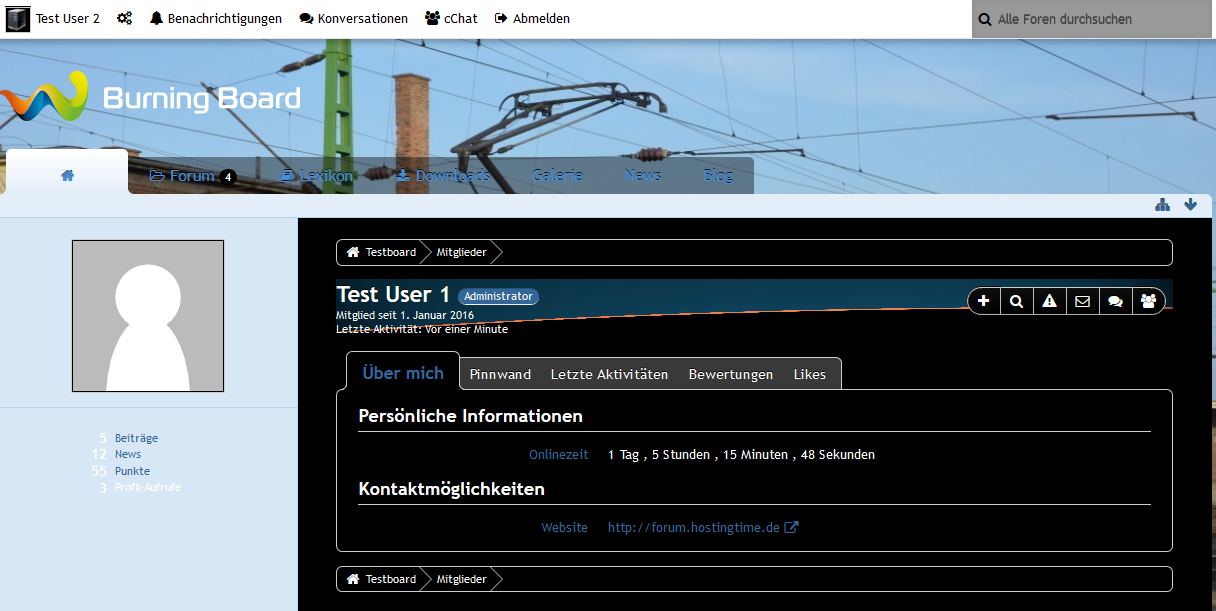Screen dimensions: 1216x611
Task: Click the plus icon in profile toolbar
Action: pyautogui.click(x=984, y=301)
